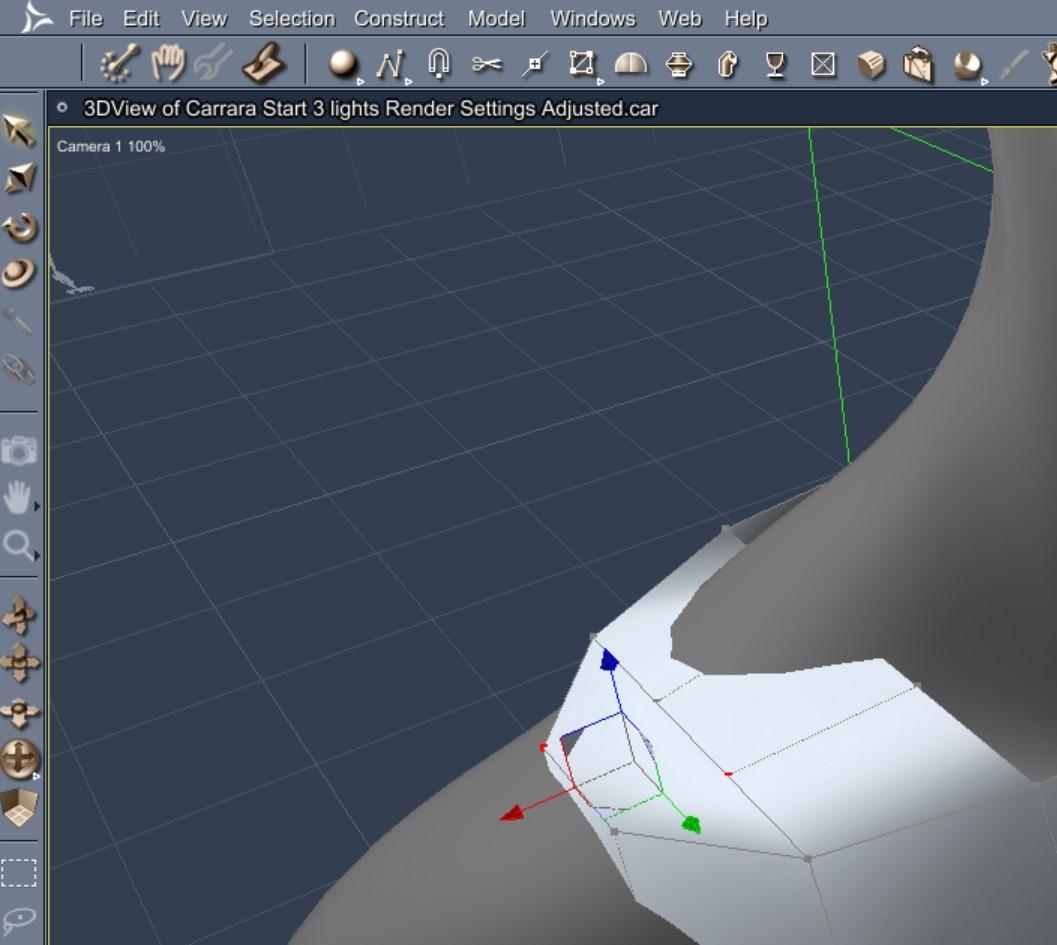
Task: Open the Selection menu
Action: [292, 18]
